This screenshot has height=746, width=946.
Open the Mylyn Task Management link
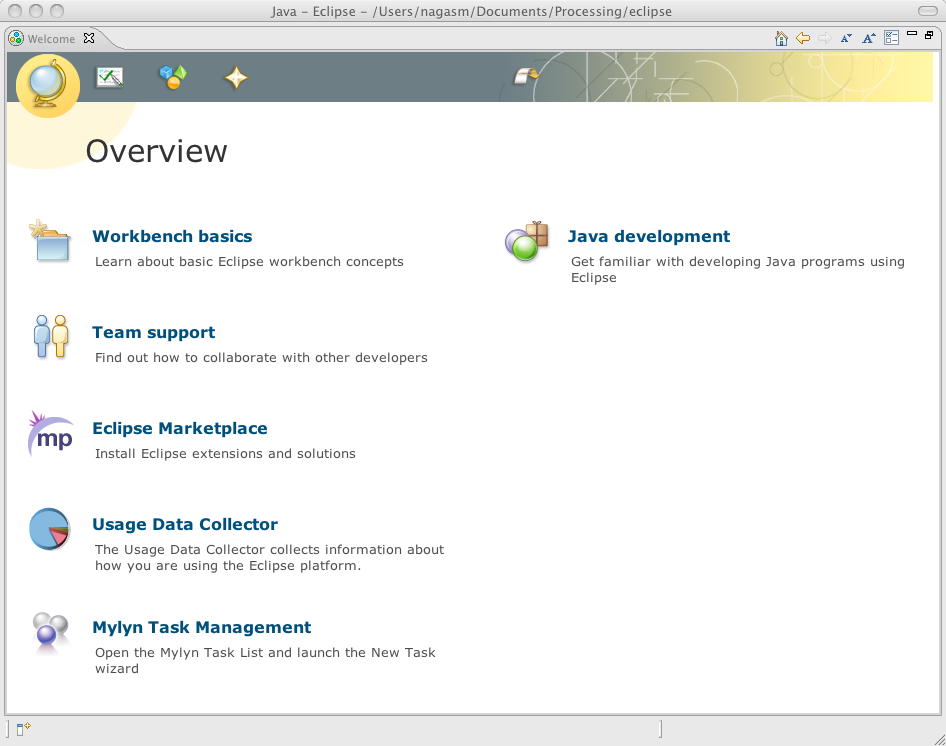point(202,627)
